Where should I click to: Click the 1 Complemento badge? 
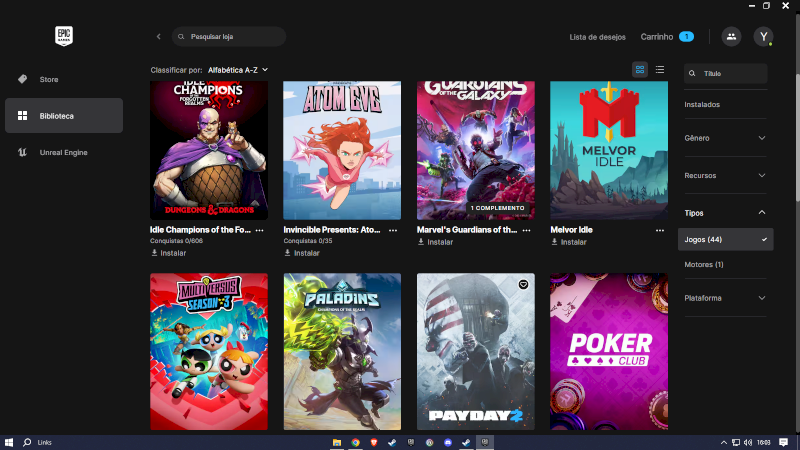click(497, 208)
